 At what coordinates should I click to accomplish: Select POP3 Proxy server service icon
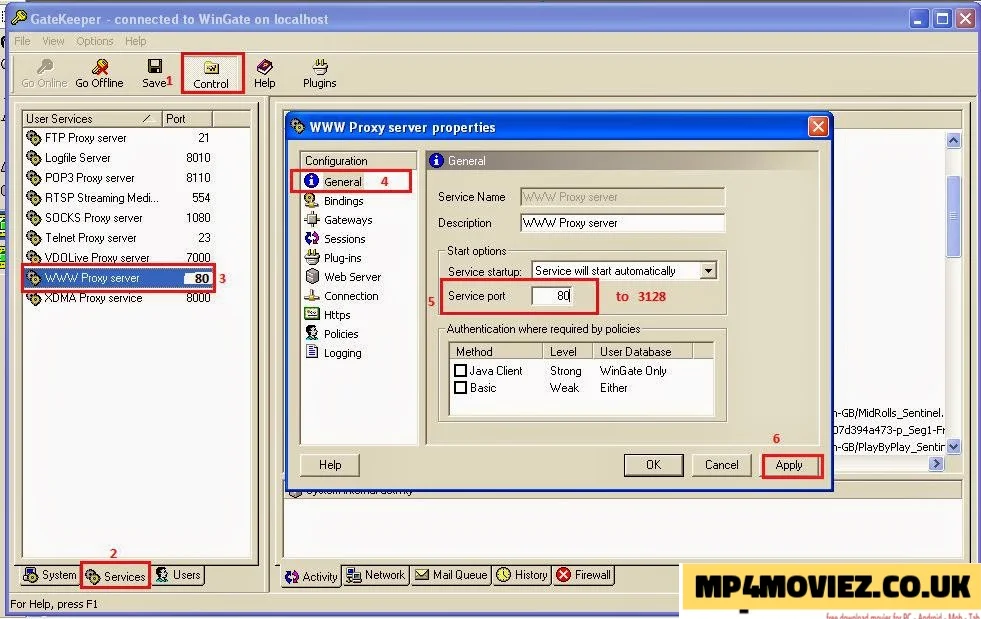[x=33, y=178]
